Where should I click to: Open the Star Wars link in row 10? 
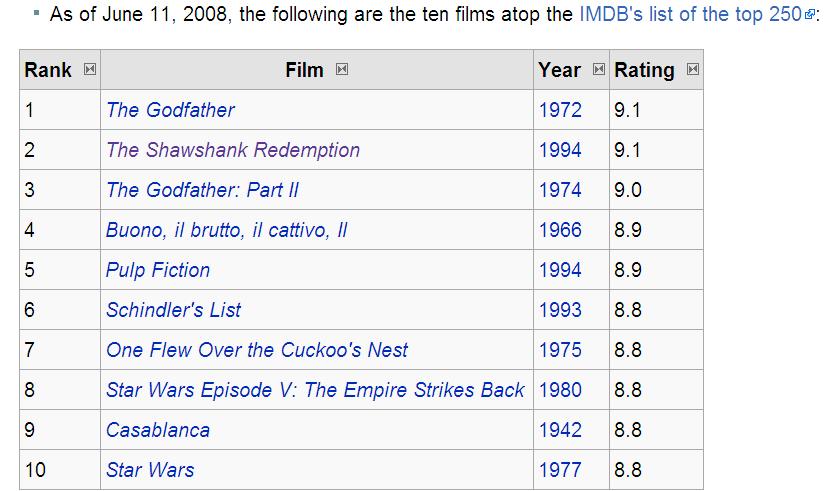[150, 469]
